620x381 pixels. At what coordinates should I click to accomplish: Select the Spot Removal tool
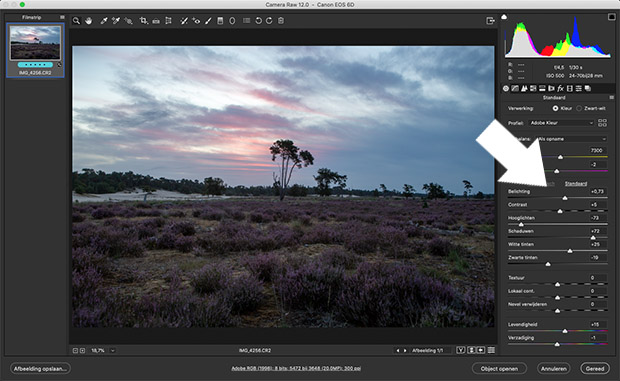click(184, 21)
